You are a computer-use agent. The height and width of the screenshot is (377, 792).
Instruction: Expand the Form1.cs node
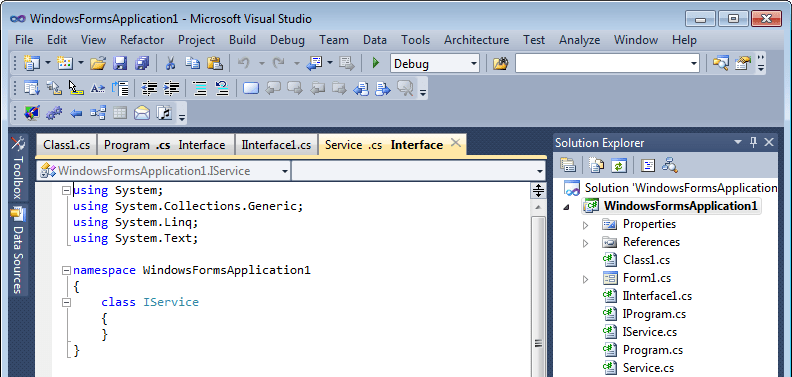585,278
